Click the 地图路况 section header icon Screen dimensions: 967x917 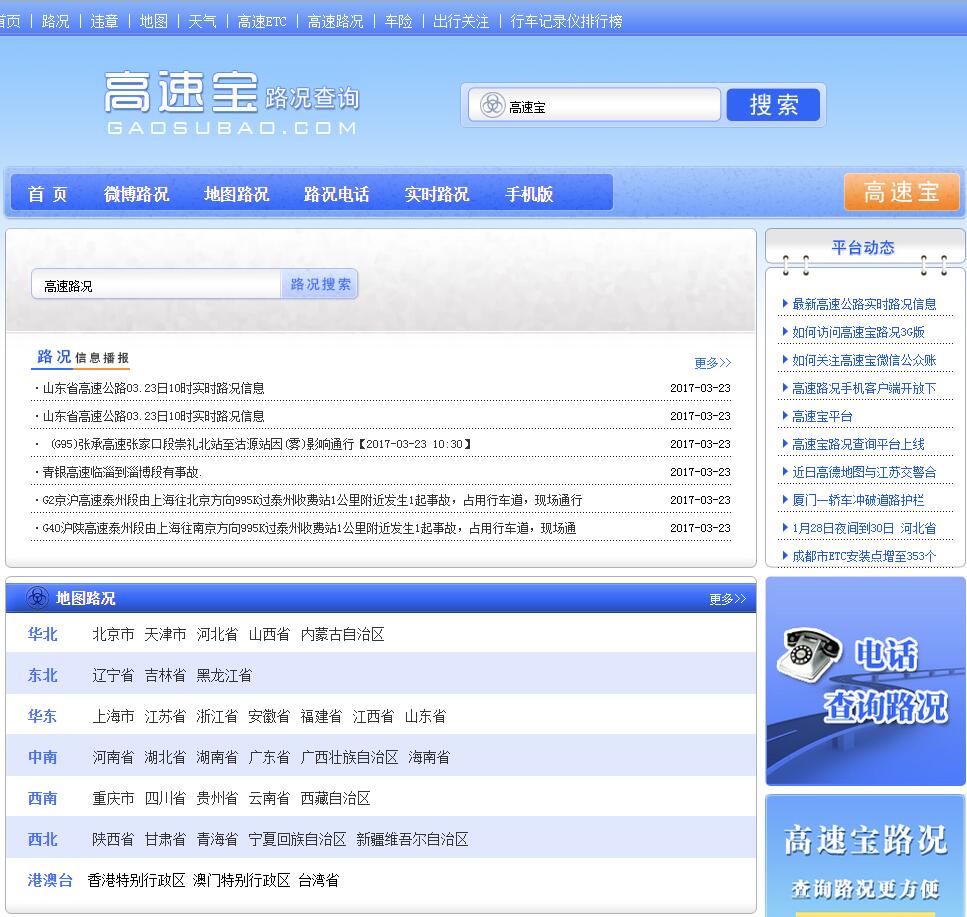[37, 598]
